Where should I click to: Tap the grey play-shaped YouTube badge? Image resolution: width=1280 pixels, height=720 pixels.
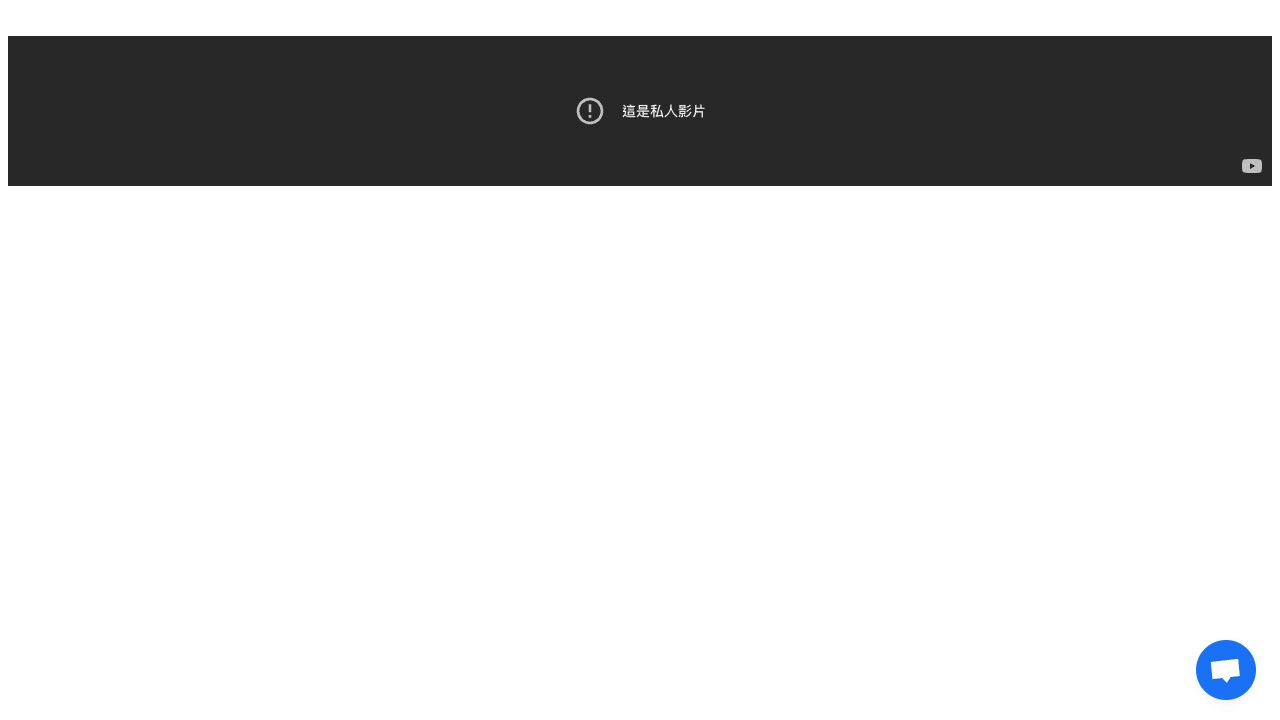tap(1252, 166)
